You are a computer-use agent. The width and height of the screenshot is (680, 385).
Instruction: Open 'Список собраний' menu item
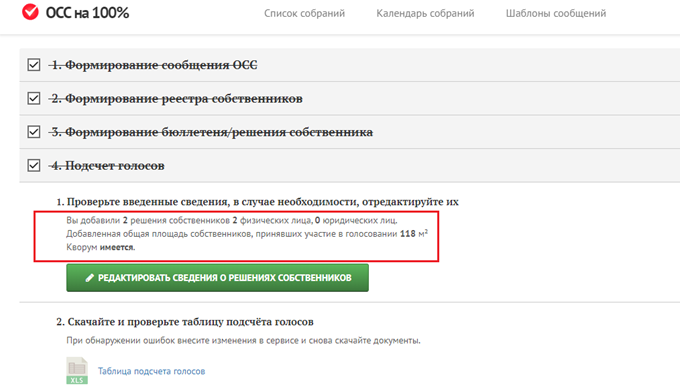coord(304,13)
